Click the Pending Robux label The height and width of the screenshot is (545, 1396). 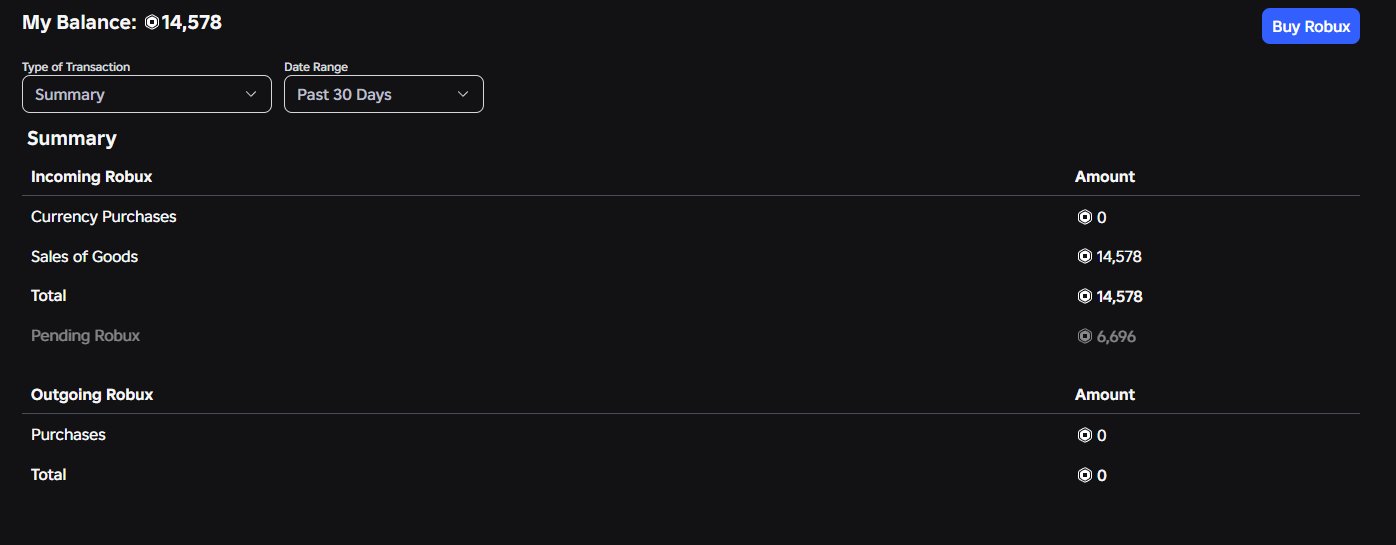coord(86,336)
